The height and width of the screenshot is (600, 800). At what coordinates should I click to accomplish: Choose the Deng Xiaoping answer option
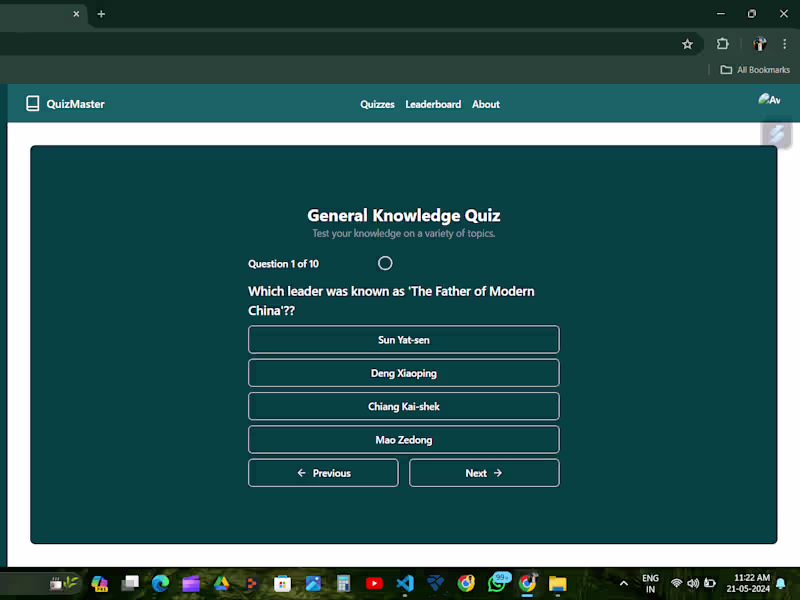coord(404,373)
